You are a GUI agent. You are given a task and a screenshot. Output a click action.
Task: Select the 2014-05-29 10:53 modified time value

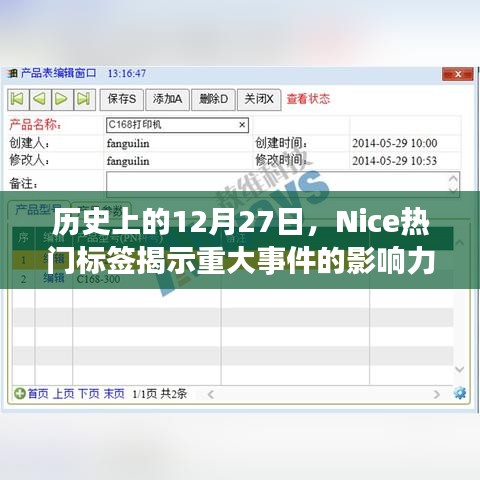(x=395, y=161)
